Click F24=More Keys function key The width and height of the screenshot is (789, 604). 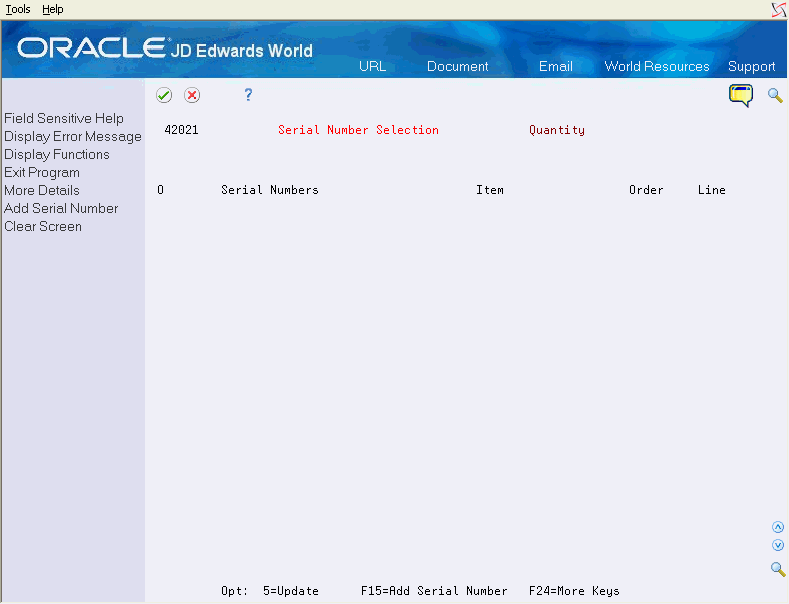574,591
